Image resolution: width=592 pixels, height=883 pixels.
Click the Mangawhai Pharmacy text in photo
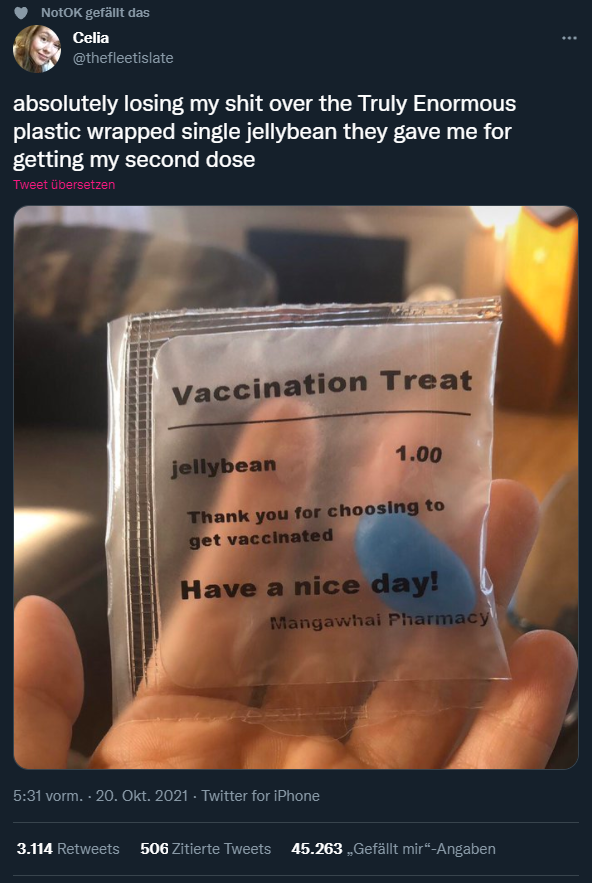click(x=380, y=621)
